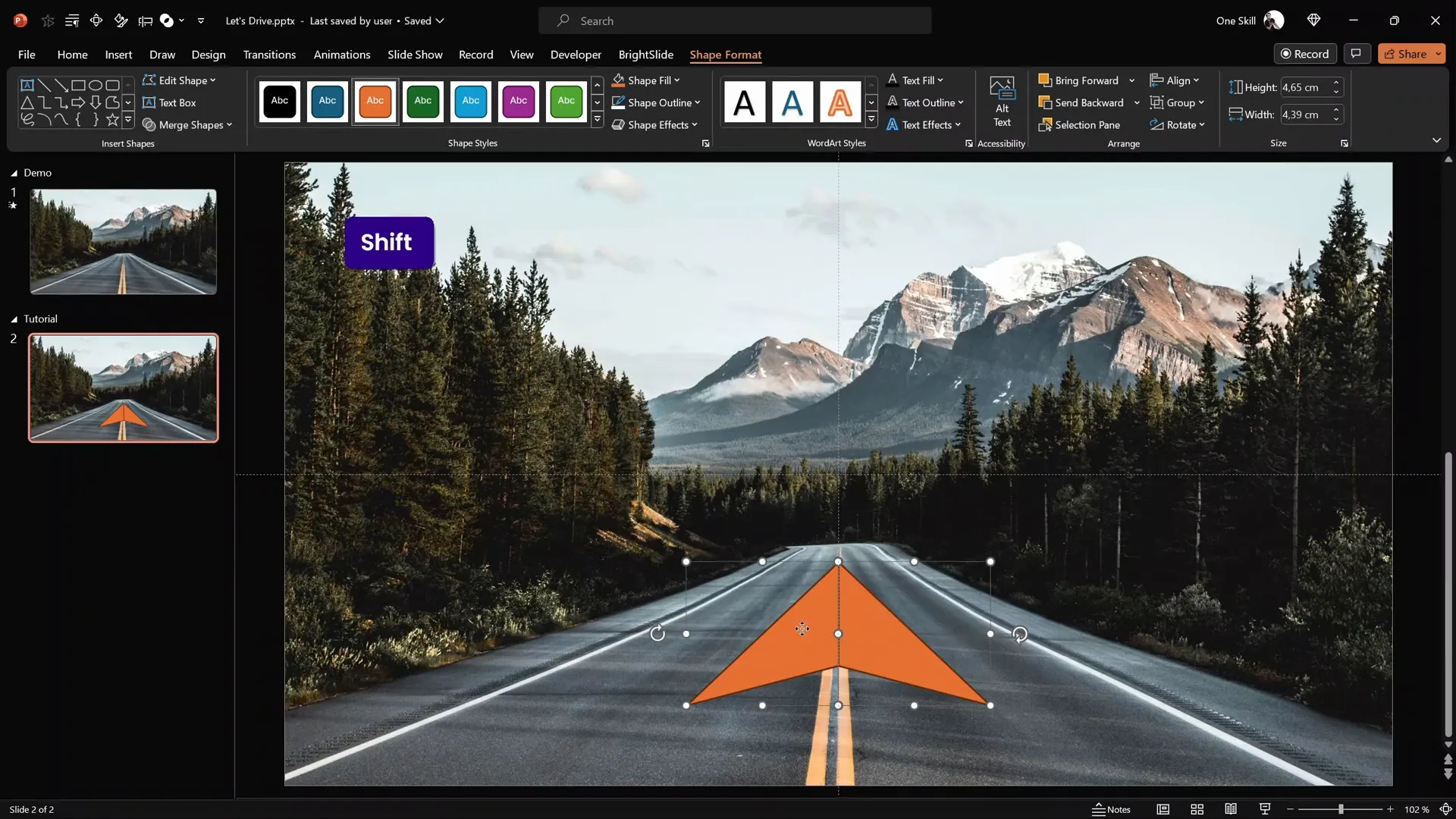This screenshot has height=819, width=1456.
Task: Open the Home tab
Action: click(x=72, y=55)
